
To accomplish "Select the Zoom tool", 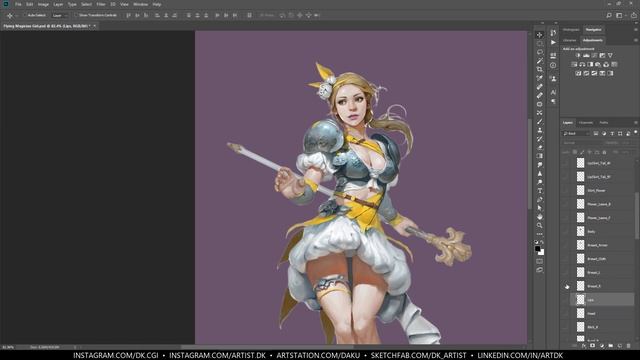I will pos(540,225).
